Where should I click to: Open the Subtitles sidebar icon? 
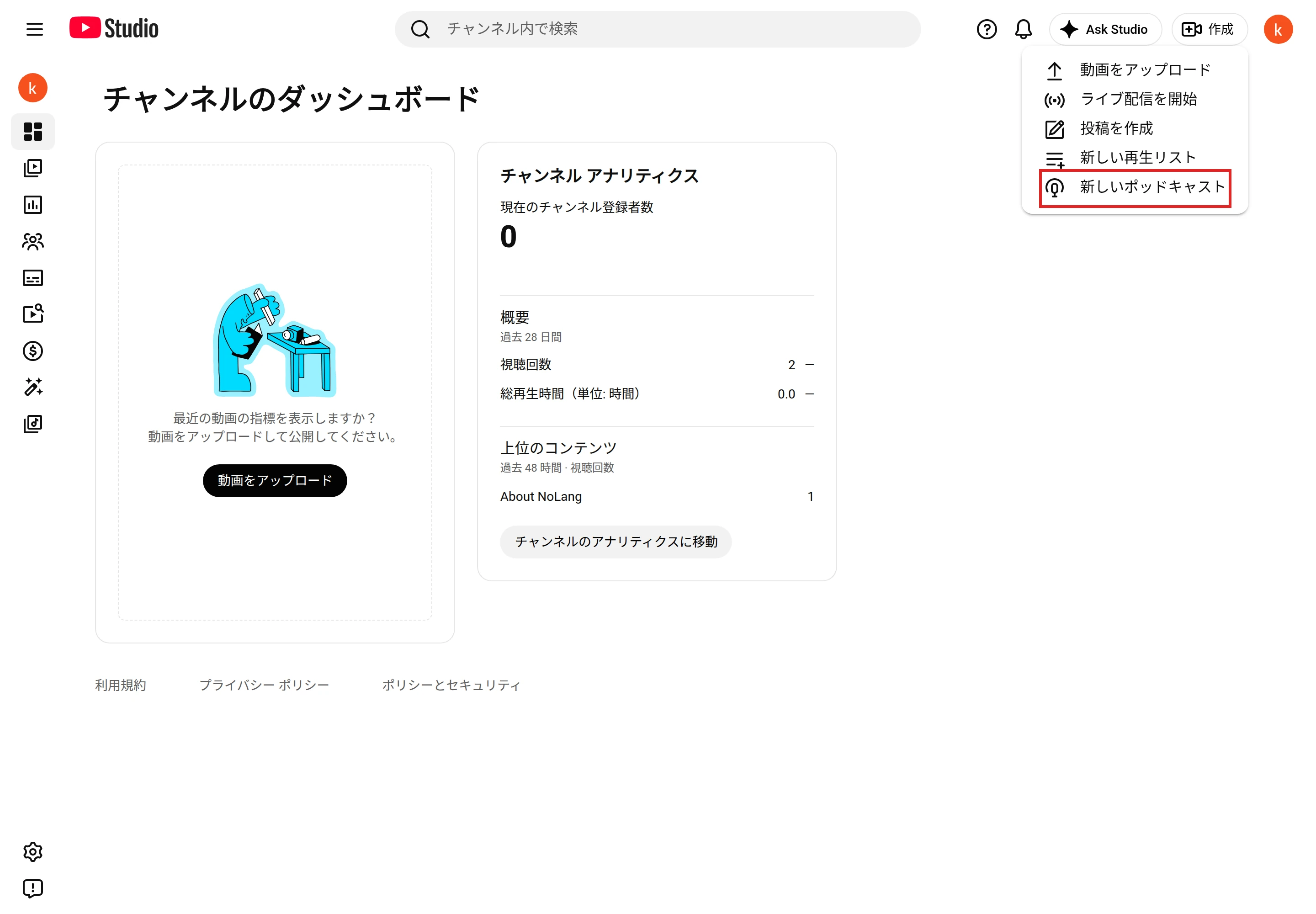(32, 278)
